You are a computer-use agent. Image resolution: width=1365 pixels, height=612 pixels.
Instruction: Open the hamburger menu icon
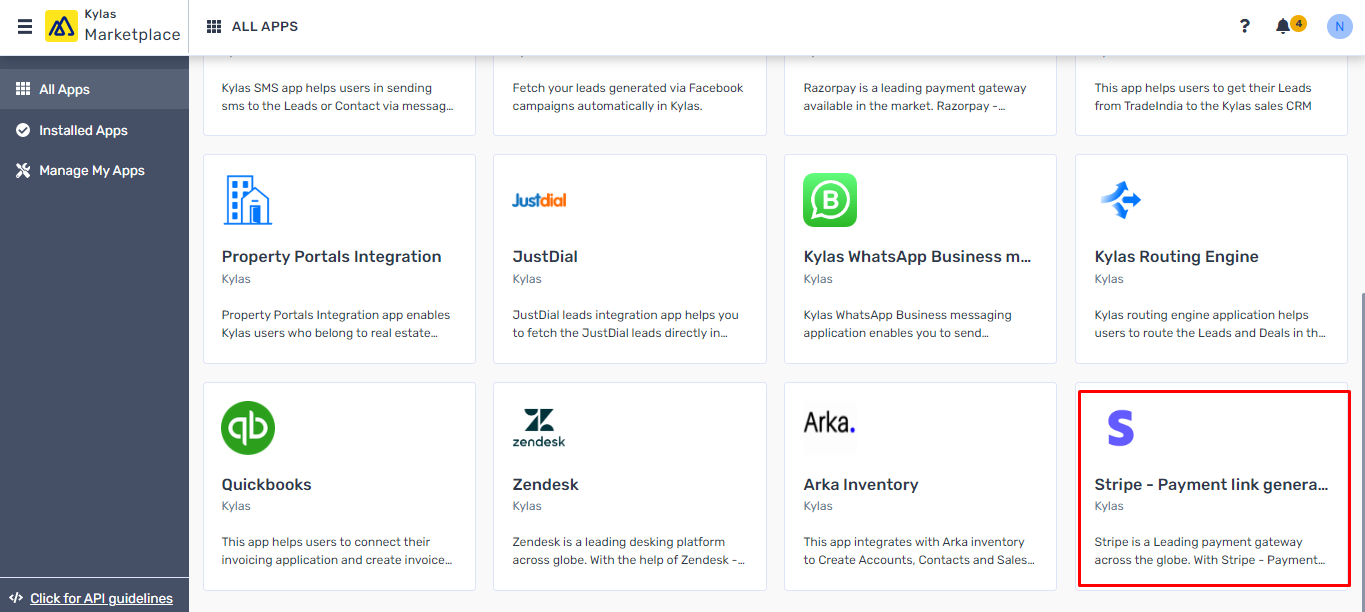pos(25,27)
